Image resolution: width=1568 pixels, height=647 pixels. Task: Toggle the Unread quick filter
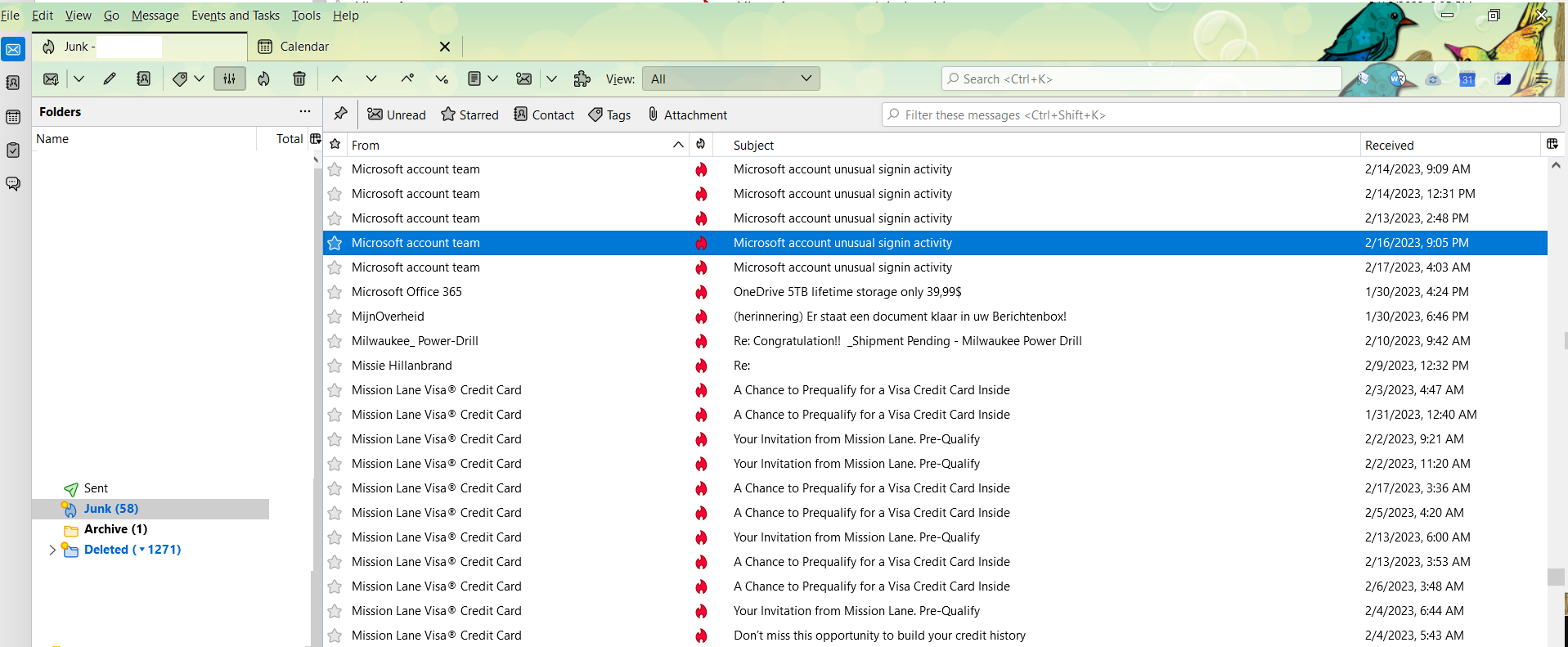(397, 115)
